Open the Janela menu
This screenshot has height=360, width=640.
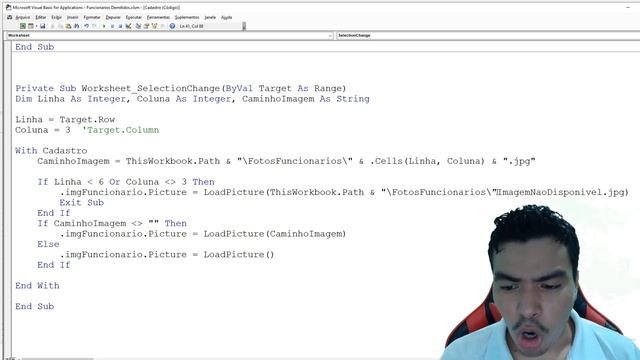pyautogui.click(x=210, y=18)
